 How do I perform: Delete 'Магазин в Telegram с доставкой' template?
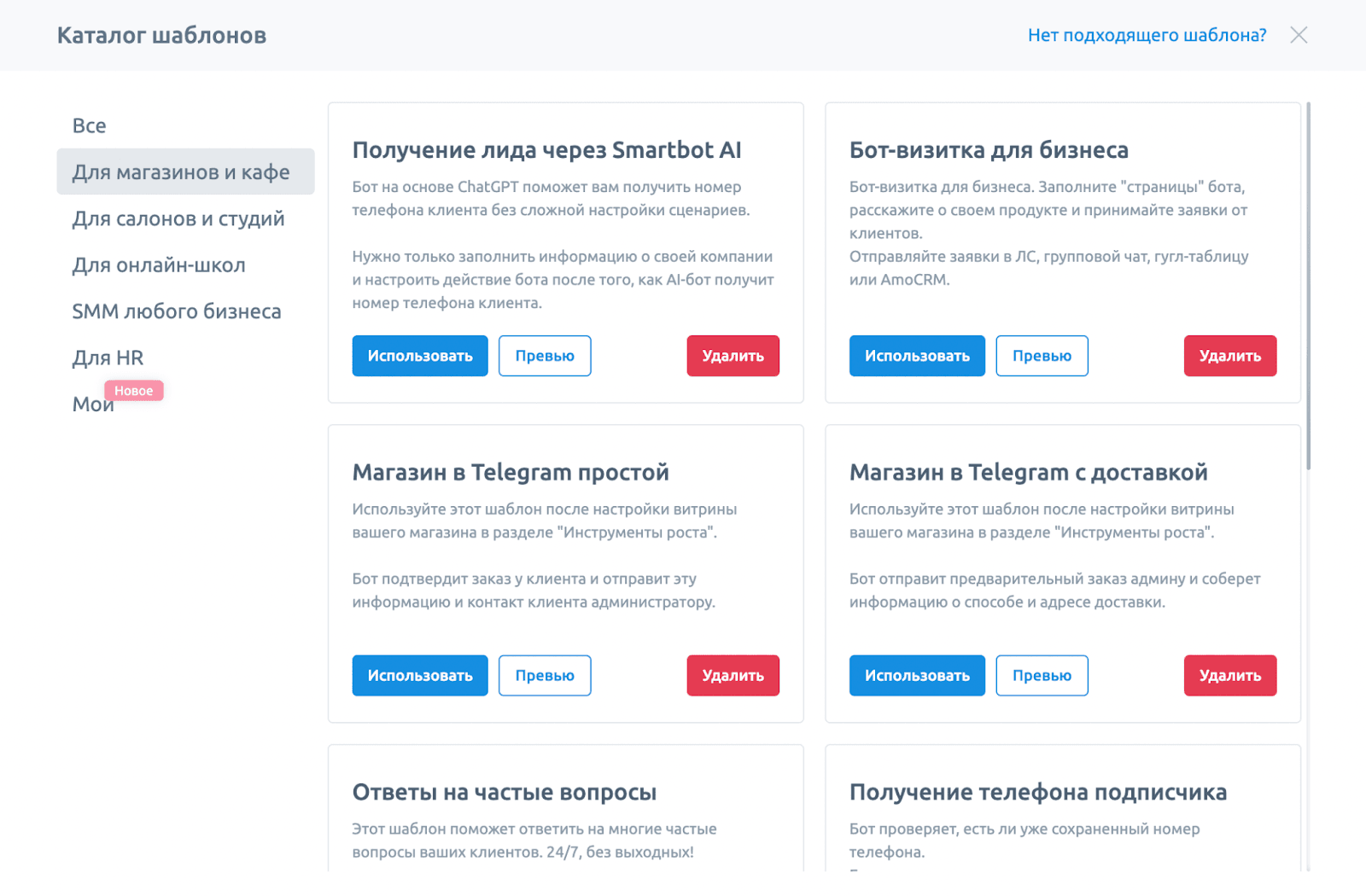1230,676
